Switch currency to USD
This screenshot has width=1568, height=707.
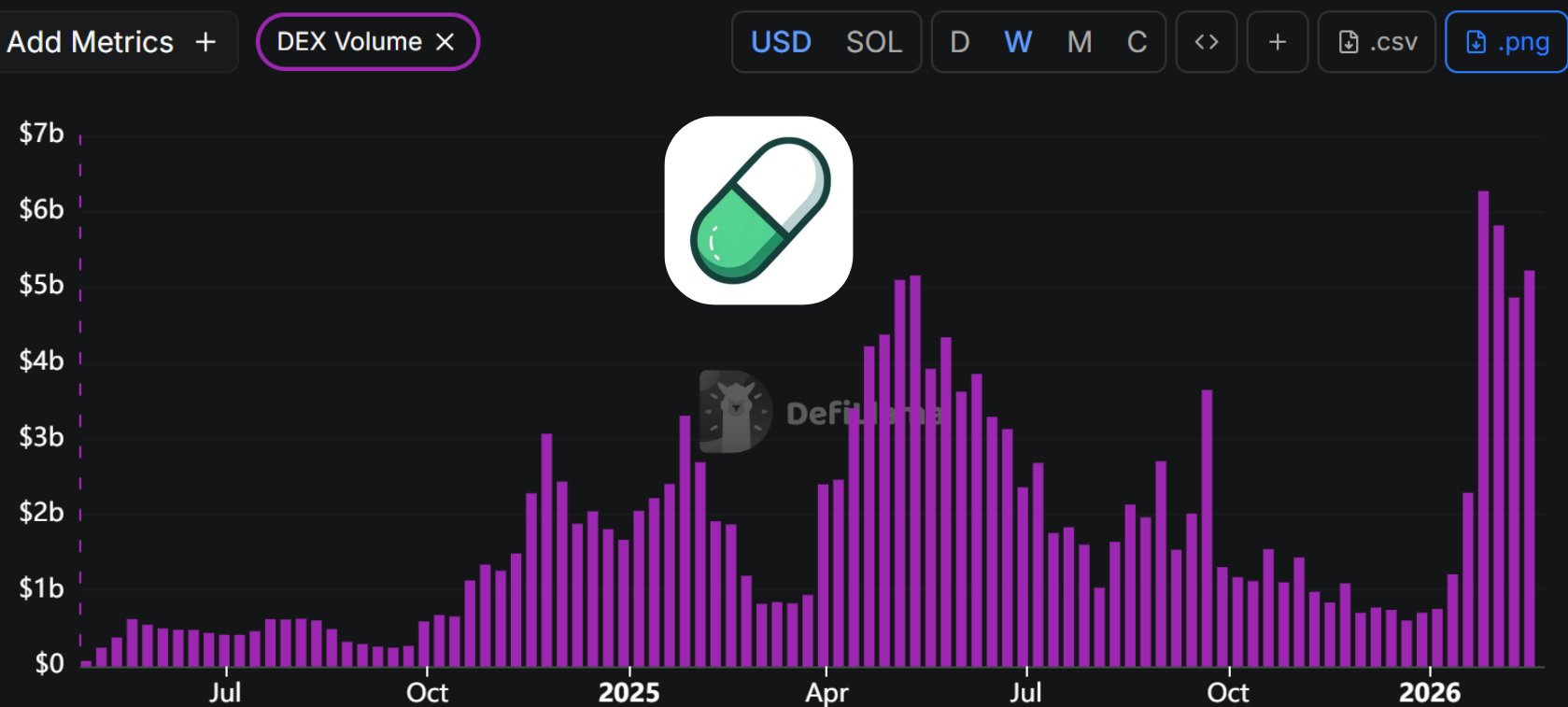coord(781,42)
